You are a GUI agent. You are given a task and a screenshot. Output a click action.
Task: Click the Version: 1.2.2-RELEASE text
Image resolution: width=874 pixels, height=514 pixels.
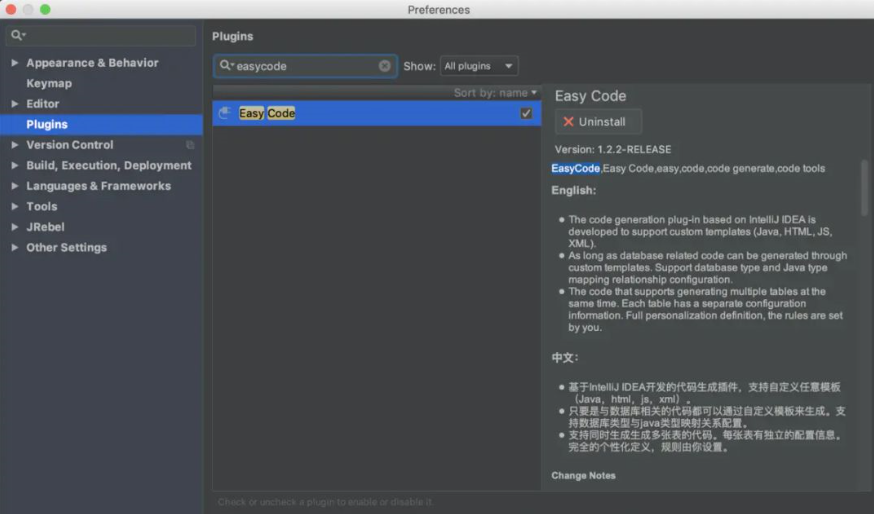[x=613, y=149]
